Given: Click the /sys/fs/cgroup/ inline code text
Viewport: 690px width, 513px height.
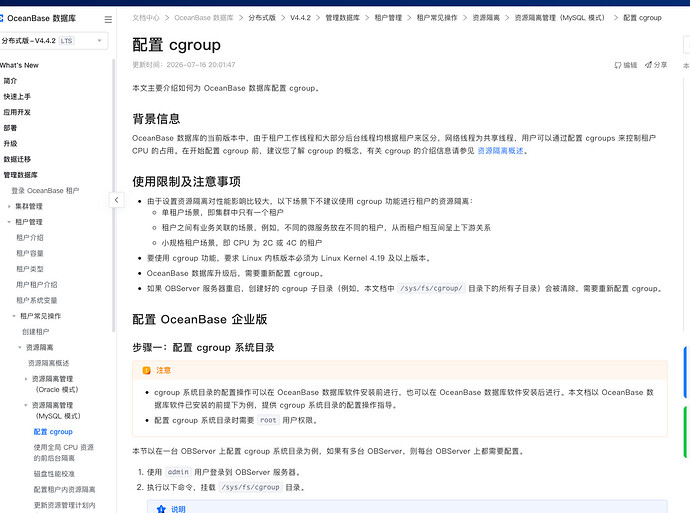Looking at the screenshot, I should 431,289.
